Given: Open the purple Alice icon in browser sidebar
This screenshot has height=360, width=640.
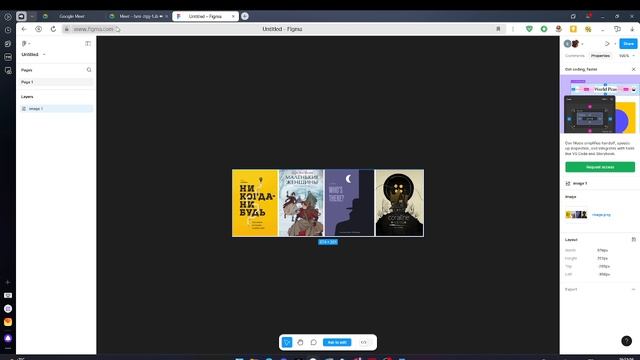Looking at the screenshot, I should pos(8,338).
